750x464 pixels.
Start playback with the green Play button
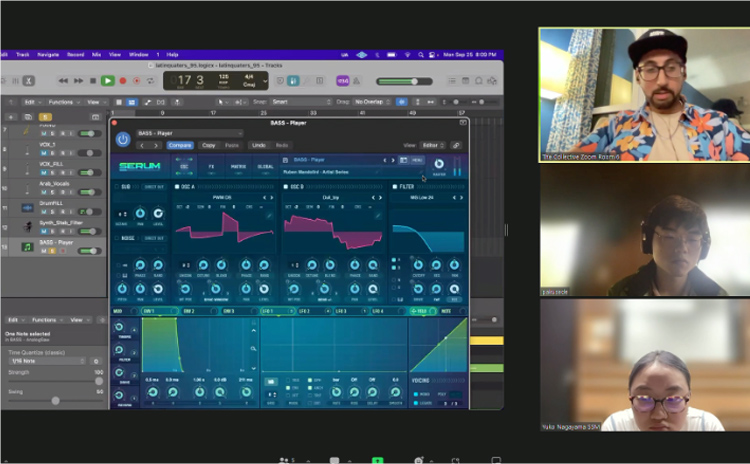[x=108, y=81]
